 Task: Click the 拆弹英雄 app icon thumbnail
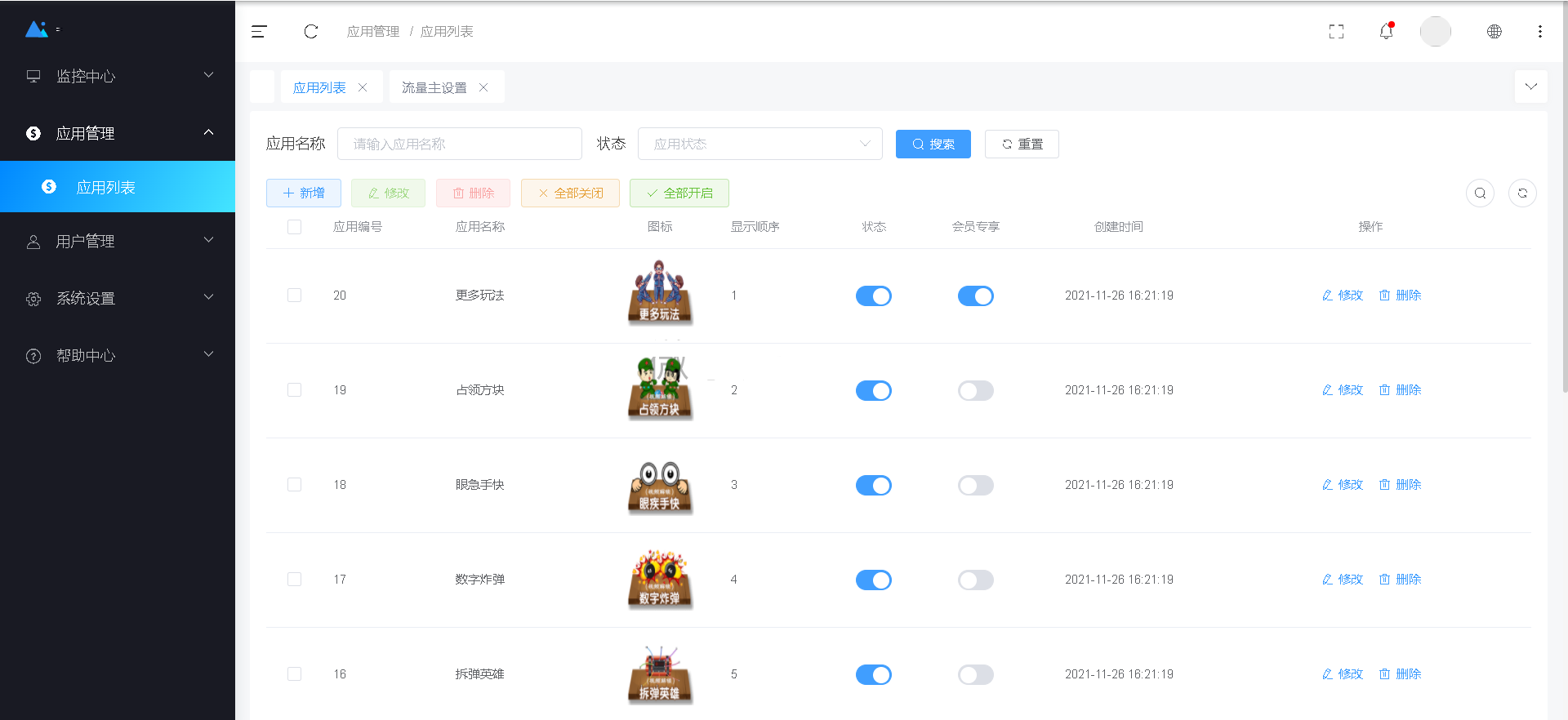[x=660, y=674]
